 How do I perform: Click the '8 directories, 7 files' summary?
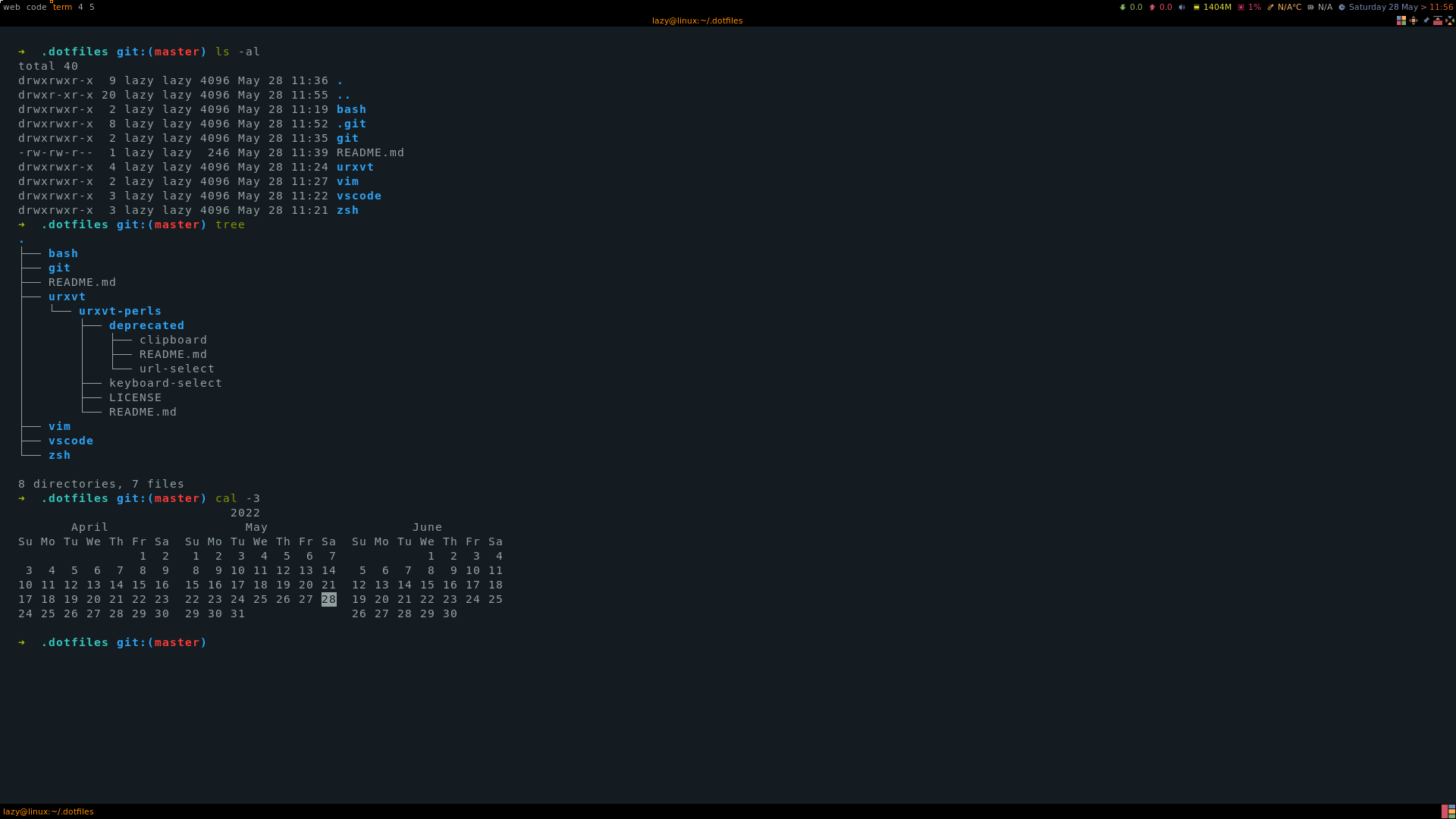coord(101,484)
